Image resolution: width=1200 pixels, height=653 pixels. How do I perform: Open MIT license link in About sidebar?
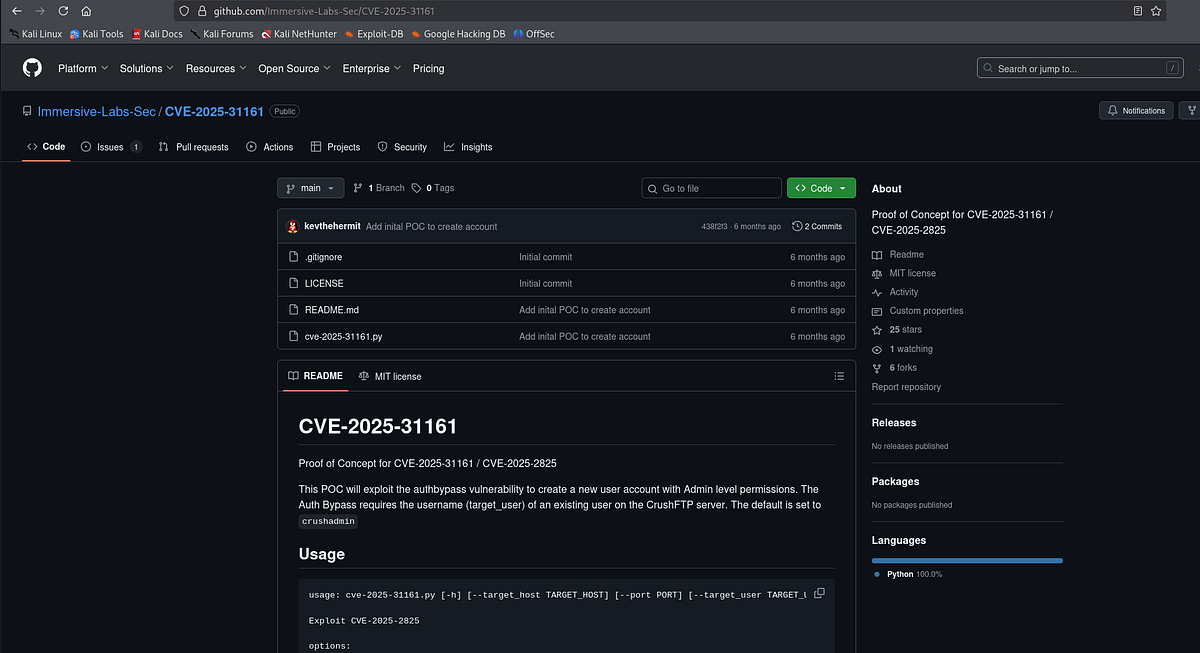pos(904,273)
